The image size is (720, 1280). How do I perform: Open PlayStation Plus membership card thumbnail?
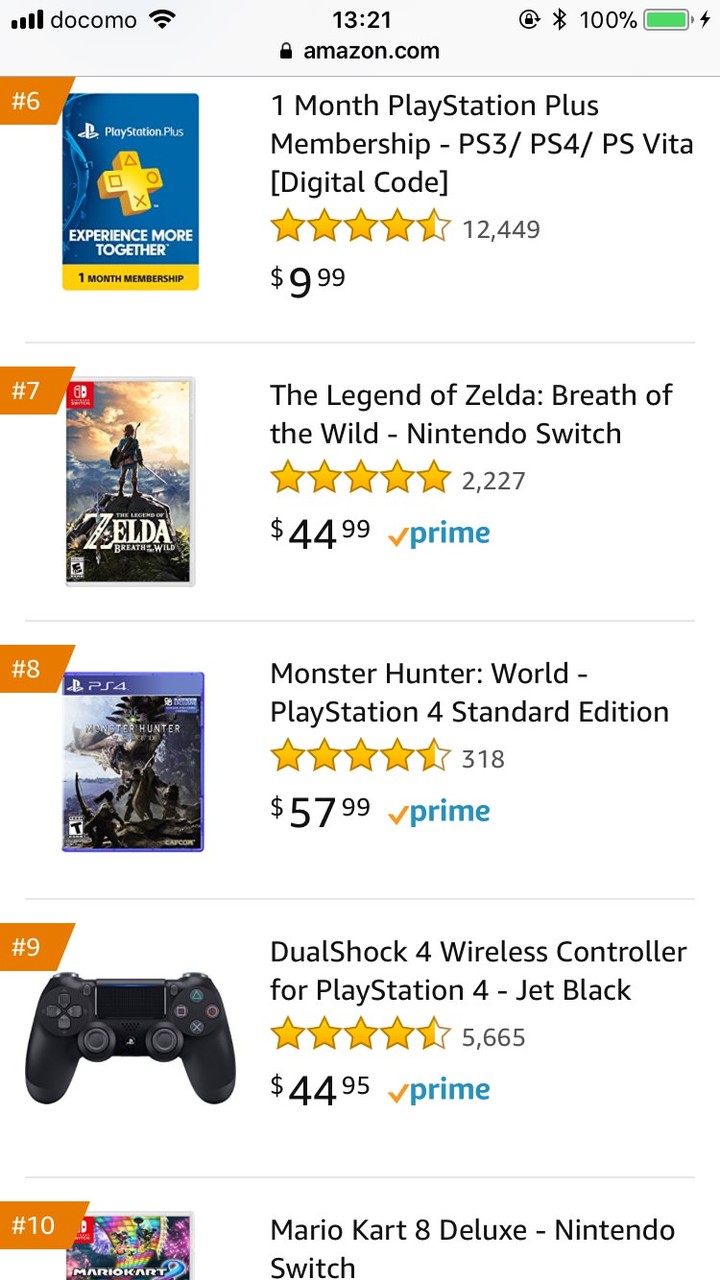coord(130,192)
